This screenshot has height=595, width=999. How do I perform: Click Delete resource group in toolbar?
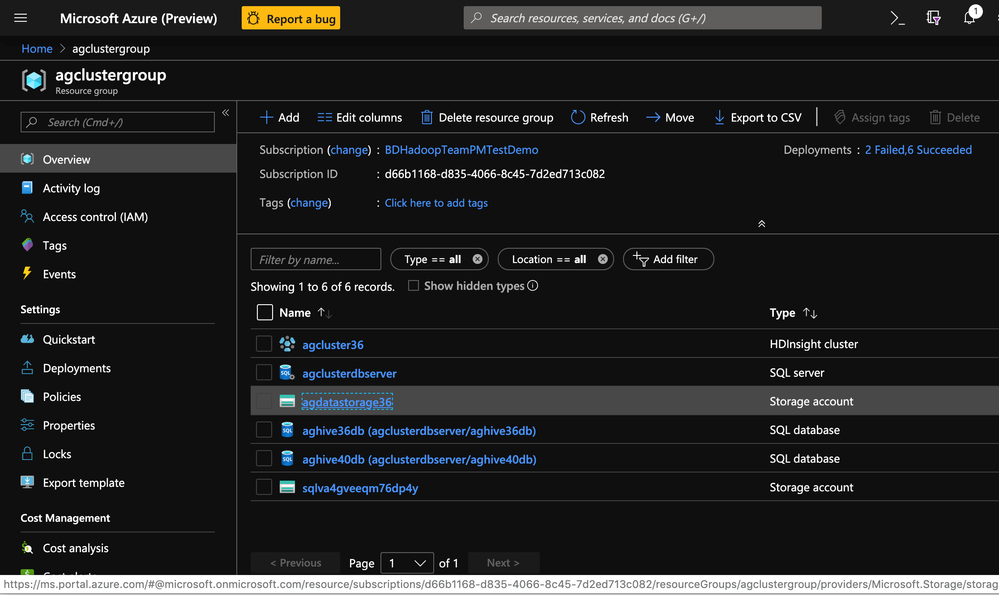pos(487,117)
